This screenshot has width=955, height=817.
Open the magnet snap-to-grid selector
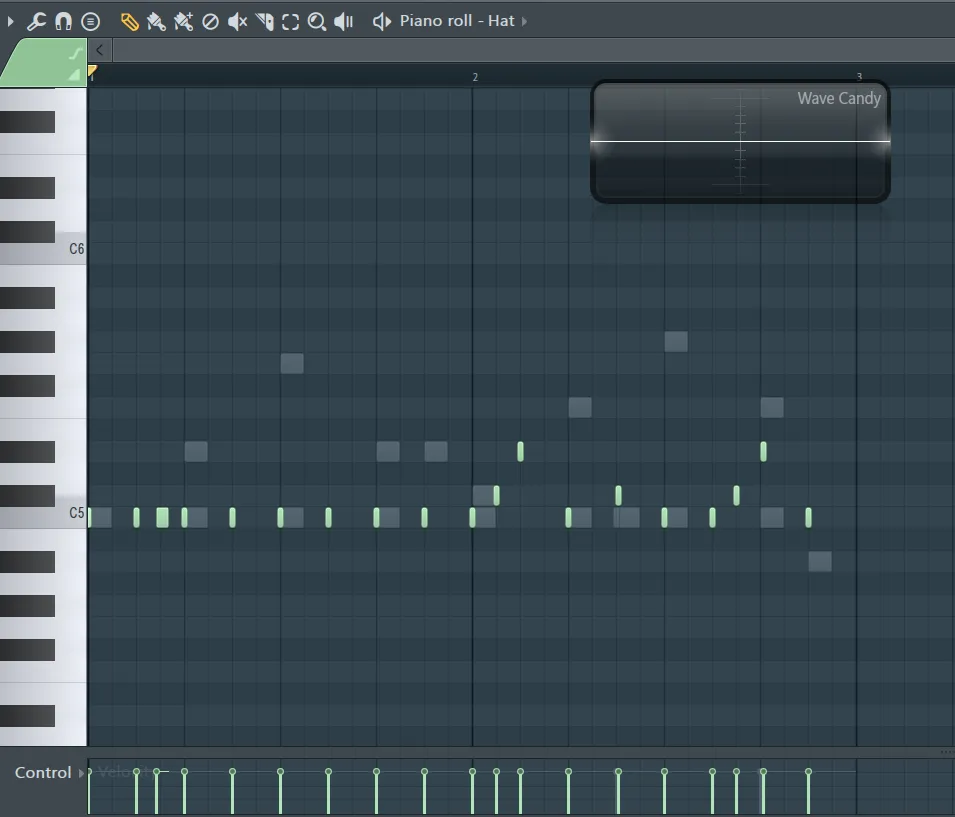click(63, 21)
